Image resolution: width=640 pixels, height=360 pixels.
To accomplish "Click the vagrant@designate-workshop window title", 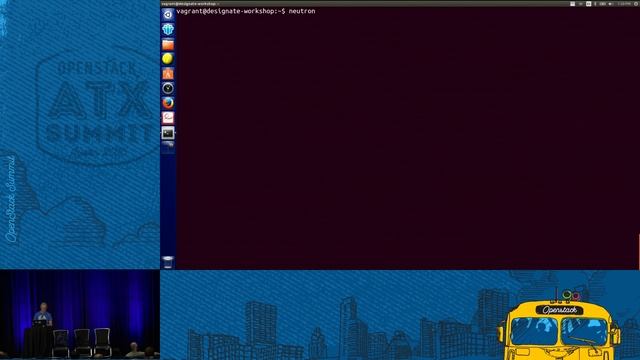I will 189,4.
